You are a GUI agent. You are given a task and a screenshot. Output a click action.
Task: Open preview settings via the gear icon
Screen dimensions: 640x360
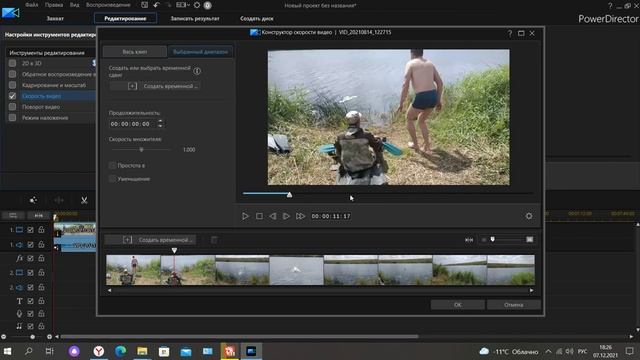(x=529, y=216)
